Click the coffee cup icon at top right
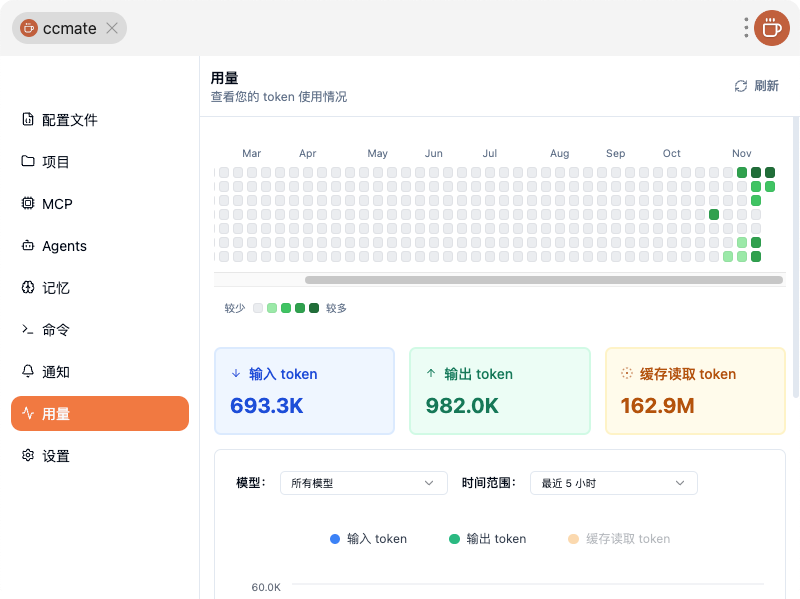 771,28
